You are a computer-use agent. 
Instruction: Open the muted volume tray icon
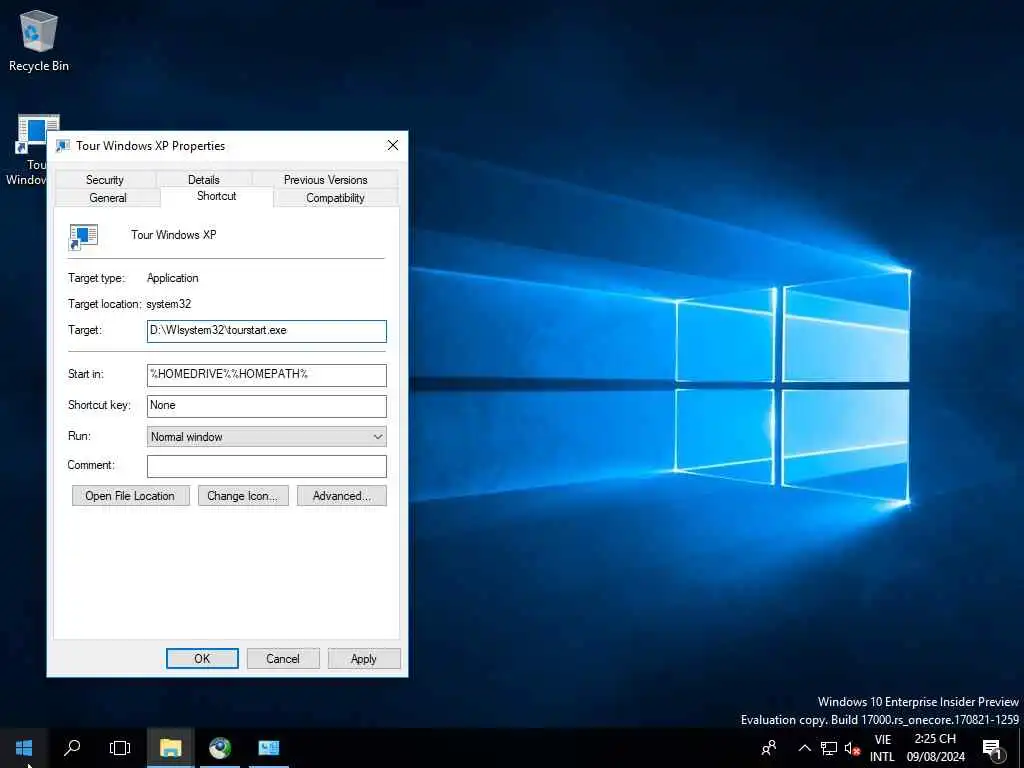click(x=852, y=748)
